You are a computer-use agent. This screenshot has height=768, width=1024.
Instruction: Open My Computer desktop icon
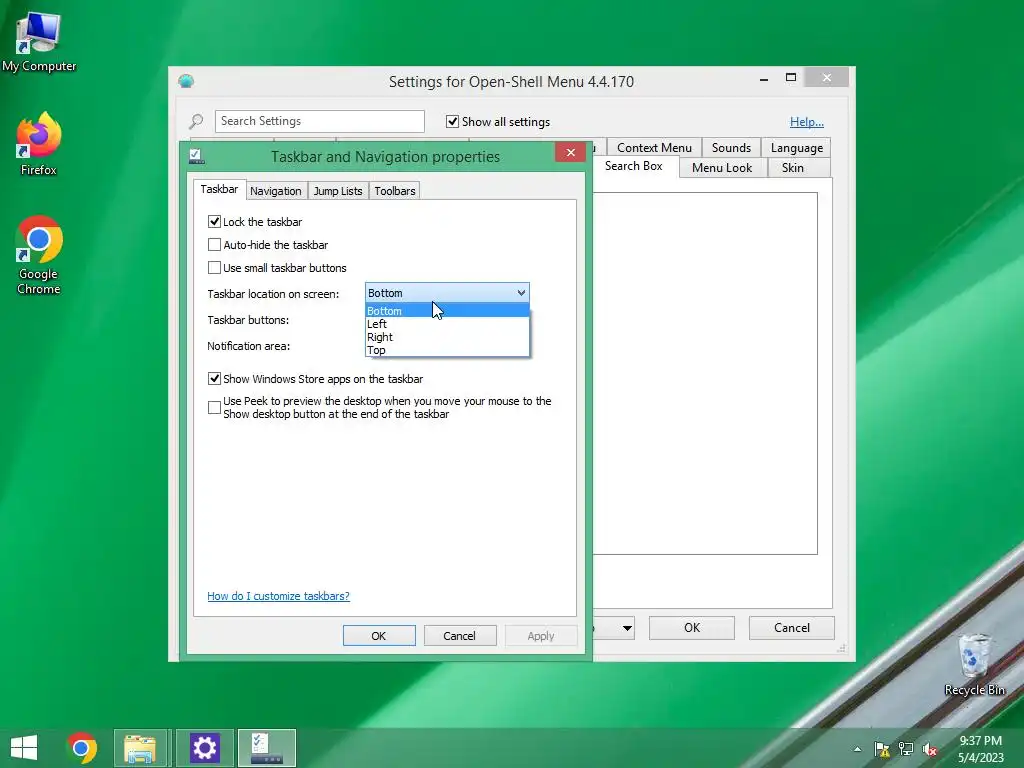pos(39,41)
